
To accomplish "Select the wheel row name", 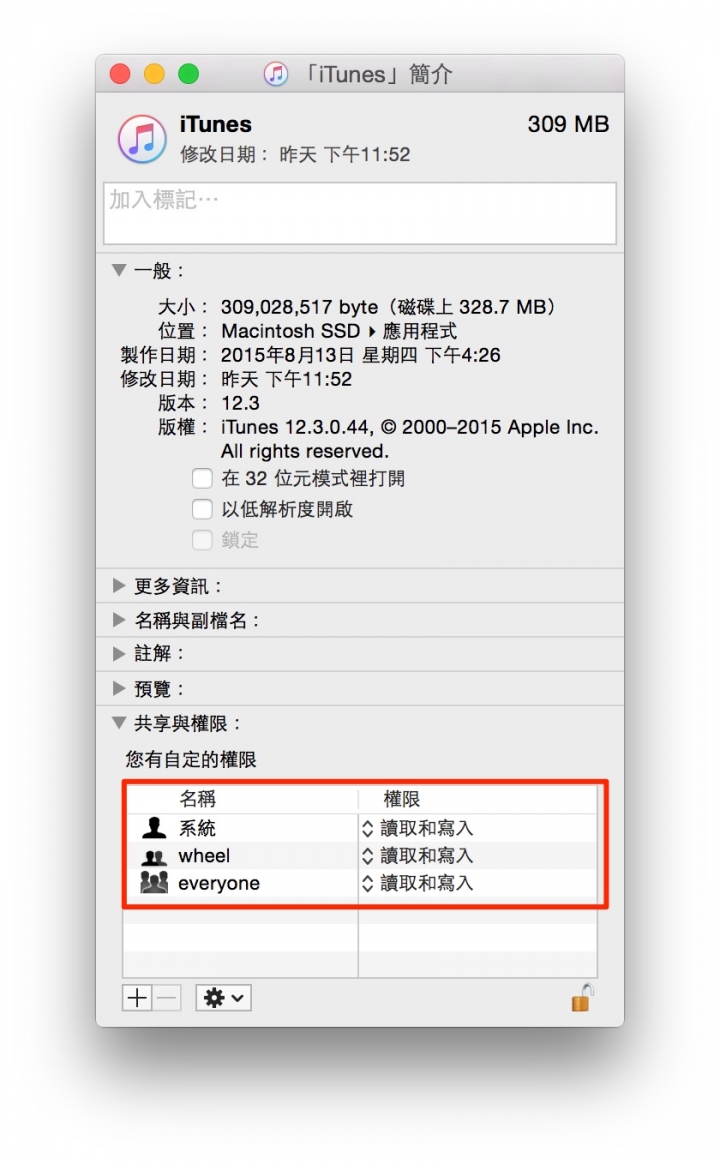I will tap(204, 856).
